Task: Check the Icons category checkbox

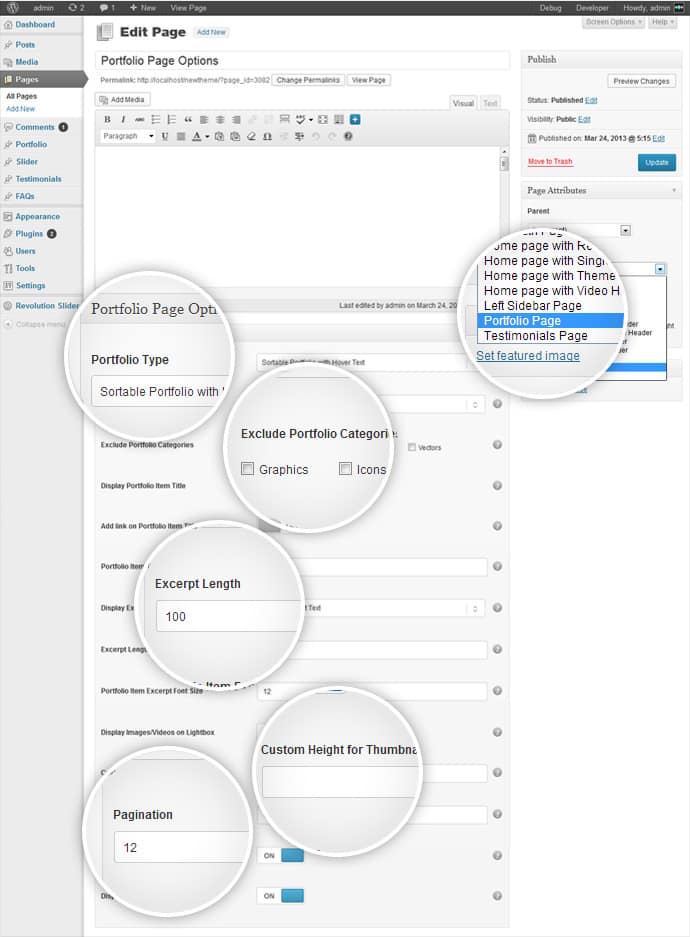Action: 345,469
